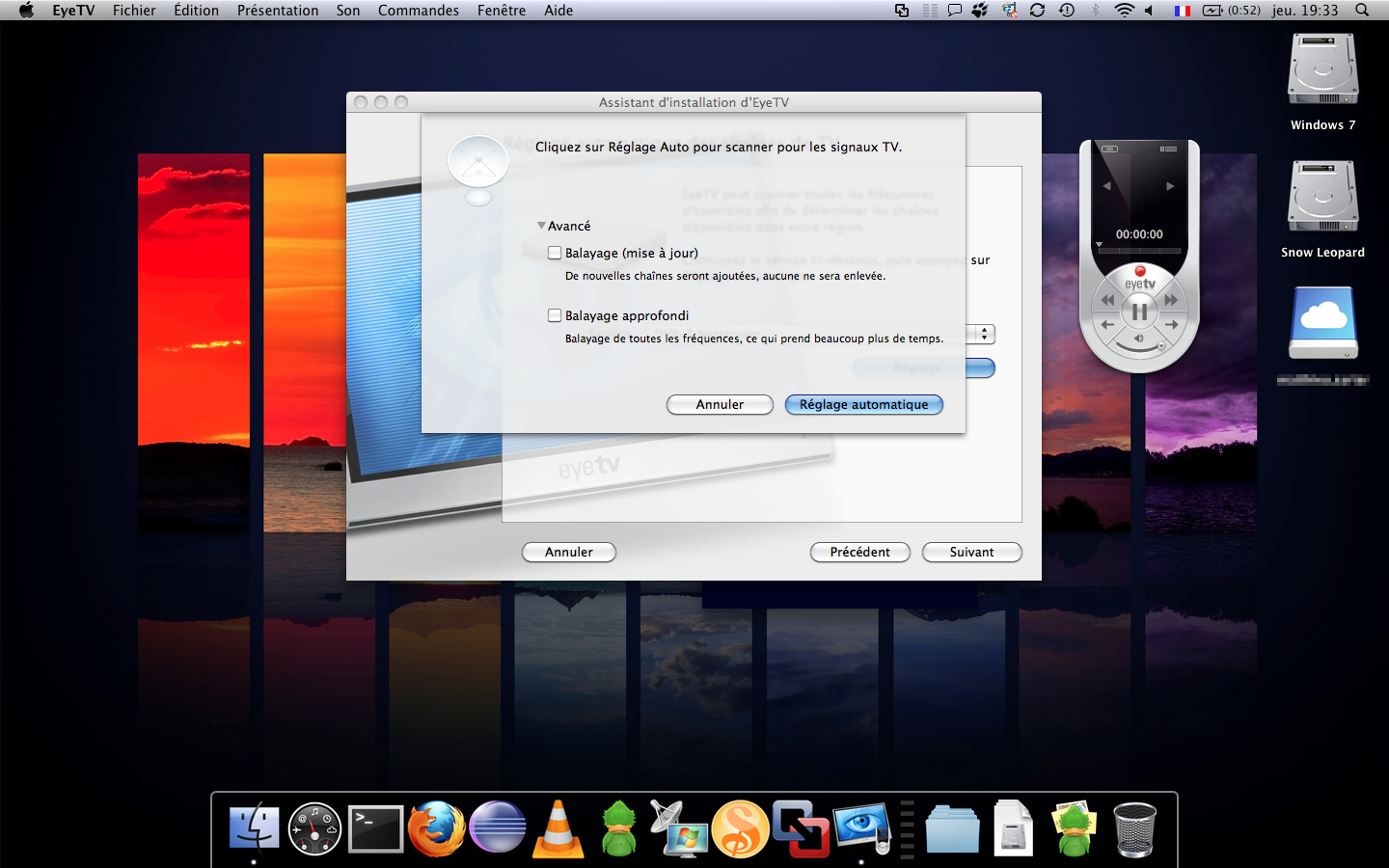Viewport: 1389px width, 868px height.
Task: Open the Apple menu
Action: 26,11
